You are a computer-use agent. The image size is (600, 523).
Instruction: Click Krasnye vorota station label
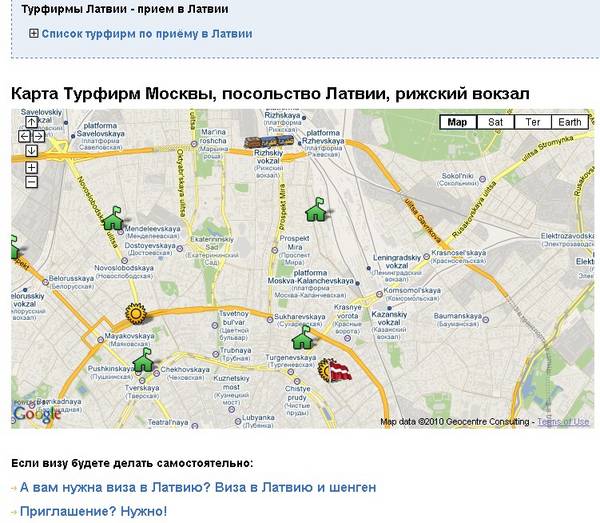pyautogui.click(x=347, y=319)
